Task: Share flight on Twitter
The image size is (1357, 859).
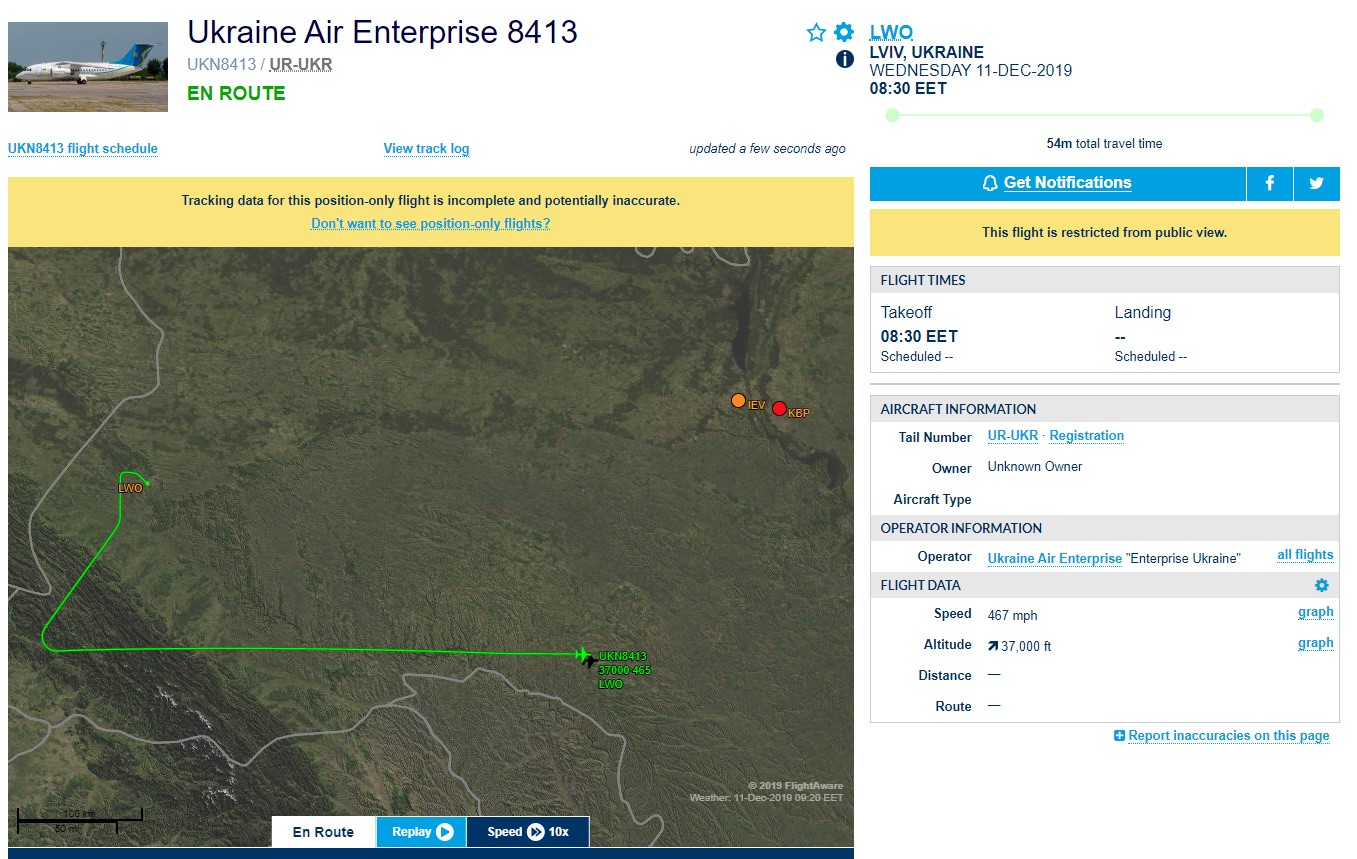Action: [x=1316, y=183]
